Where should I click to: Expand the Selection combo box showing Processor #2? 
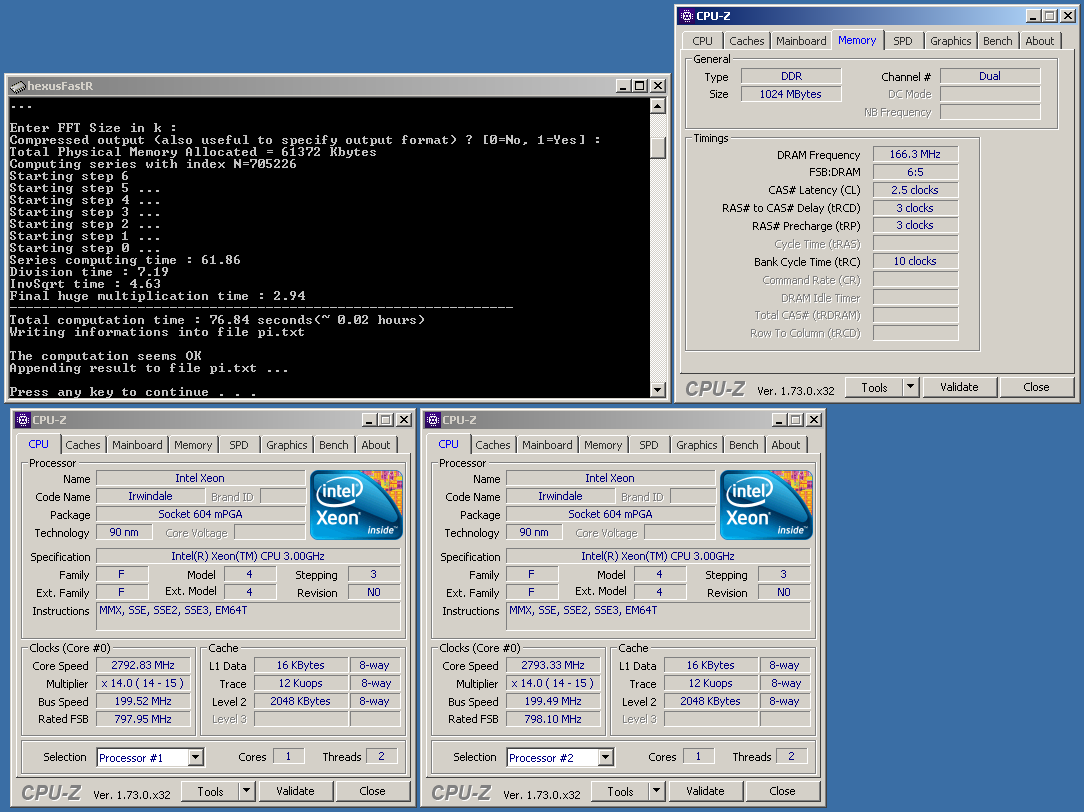pyautogui.click(x=606, y=757)
